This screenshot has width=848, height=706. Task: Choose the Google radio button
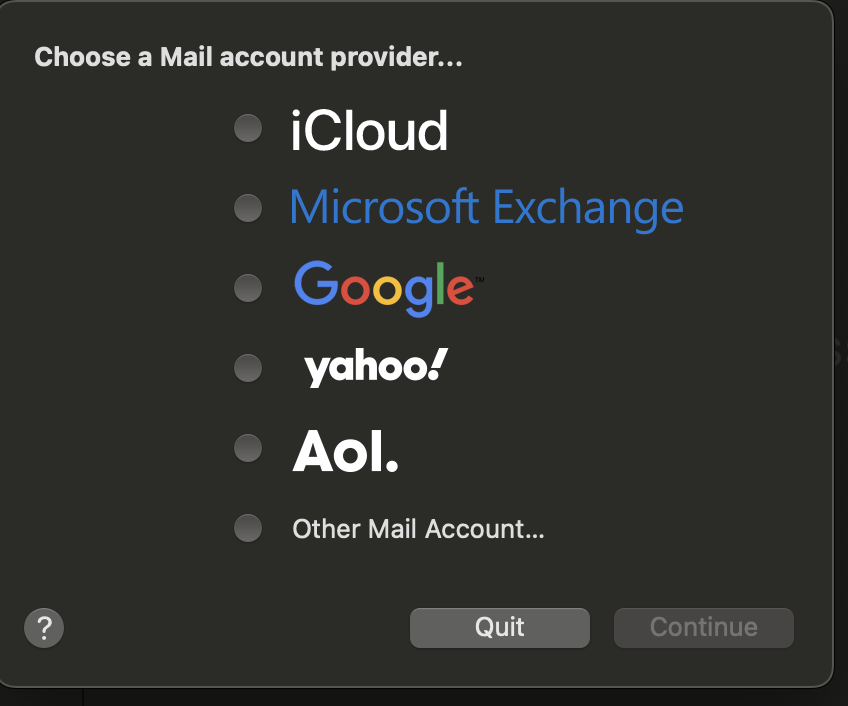point(247,288)
